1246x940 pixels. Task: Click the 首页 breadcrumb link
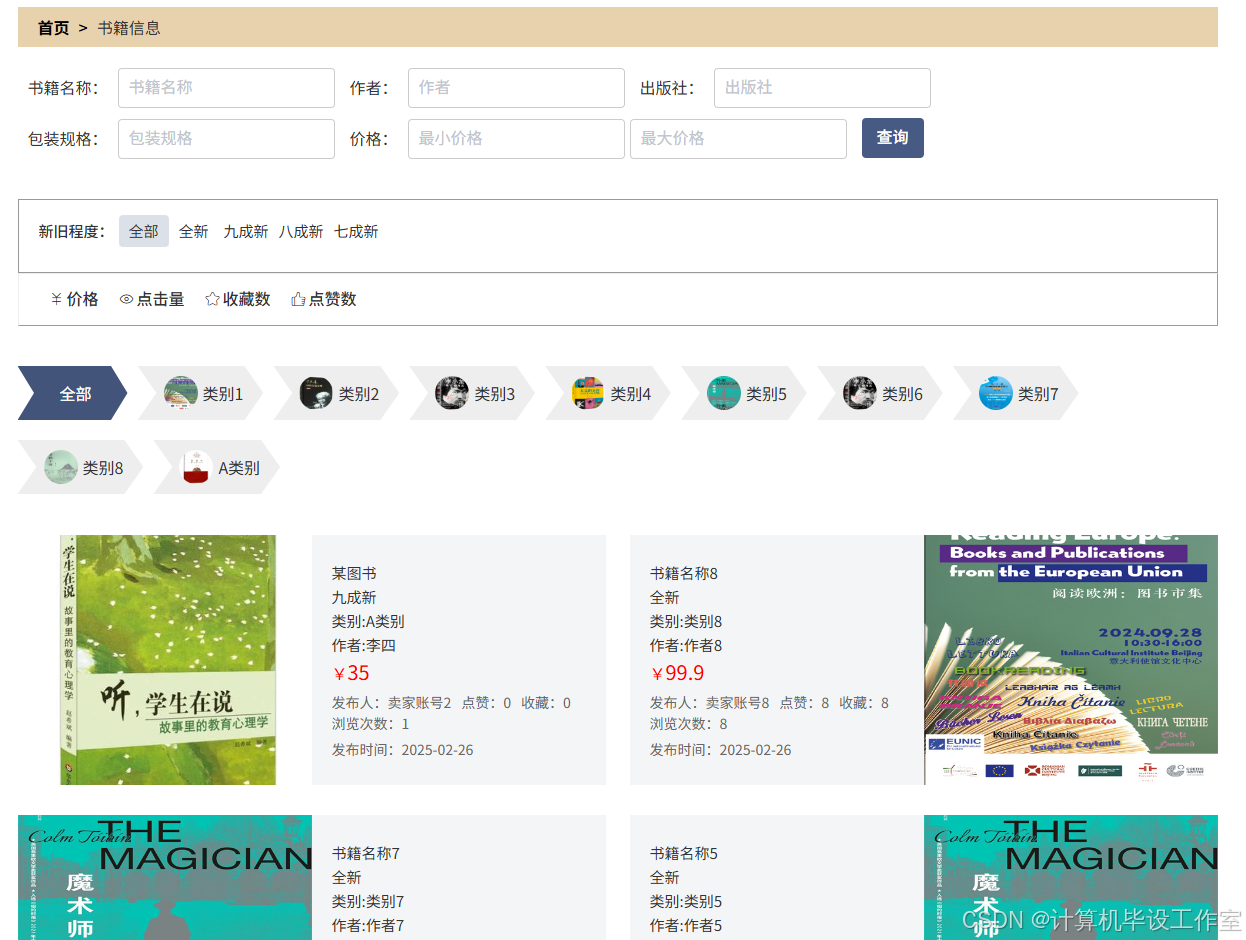53,28
